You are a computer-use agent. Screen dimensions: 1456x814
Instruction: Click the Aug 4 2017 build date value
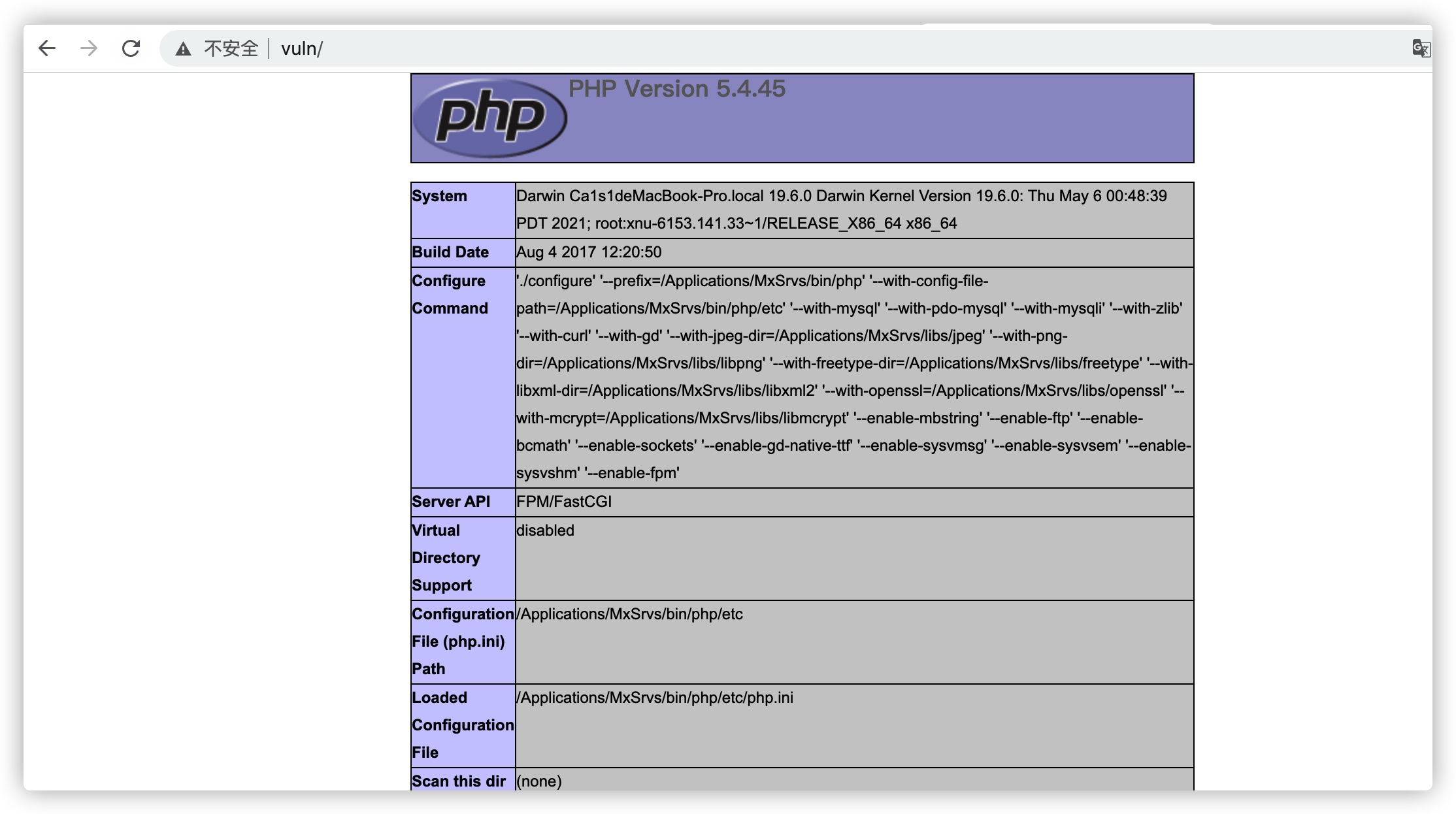pyautogui.click(x=589, y=252)
